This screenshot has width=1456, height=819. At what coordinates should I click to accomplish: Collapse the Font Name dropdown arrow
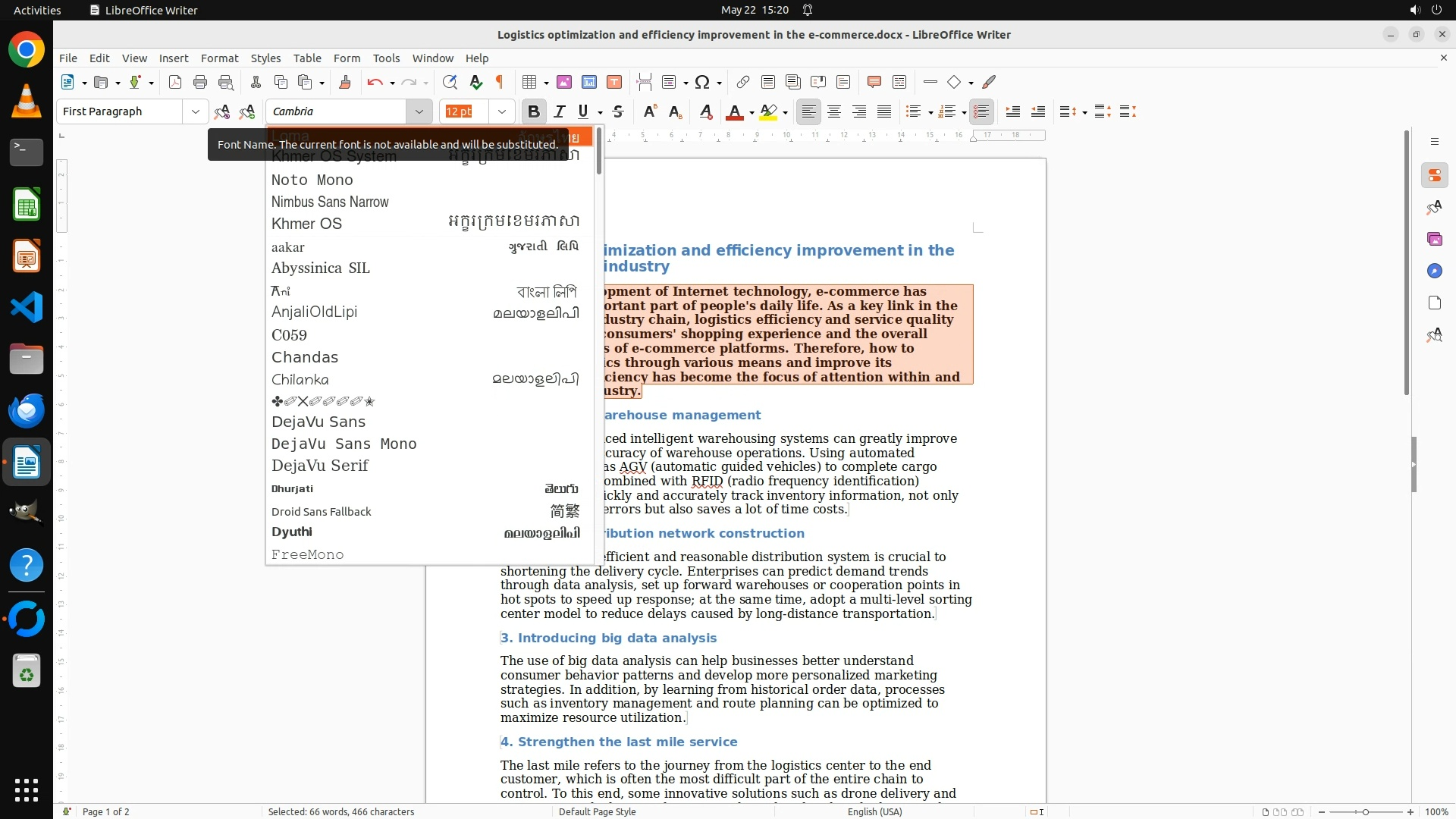pos(419,111)
